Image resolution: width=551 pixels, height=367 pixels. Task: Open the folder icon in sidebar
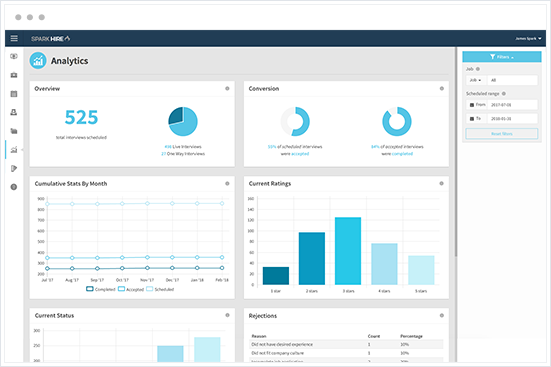pos(14,131)
